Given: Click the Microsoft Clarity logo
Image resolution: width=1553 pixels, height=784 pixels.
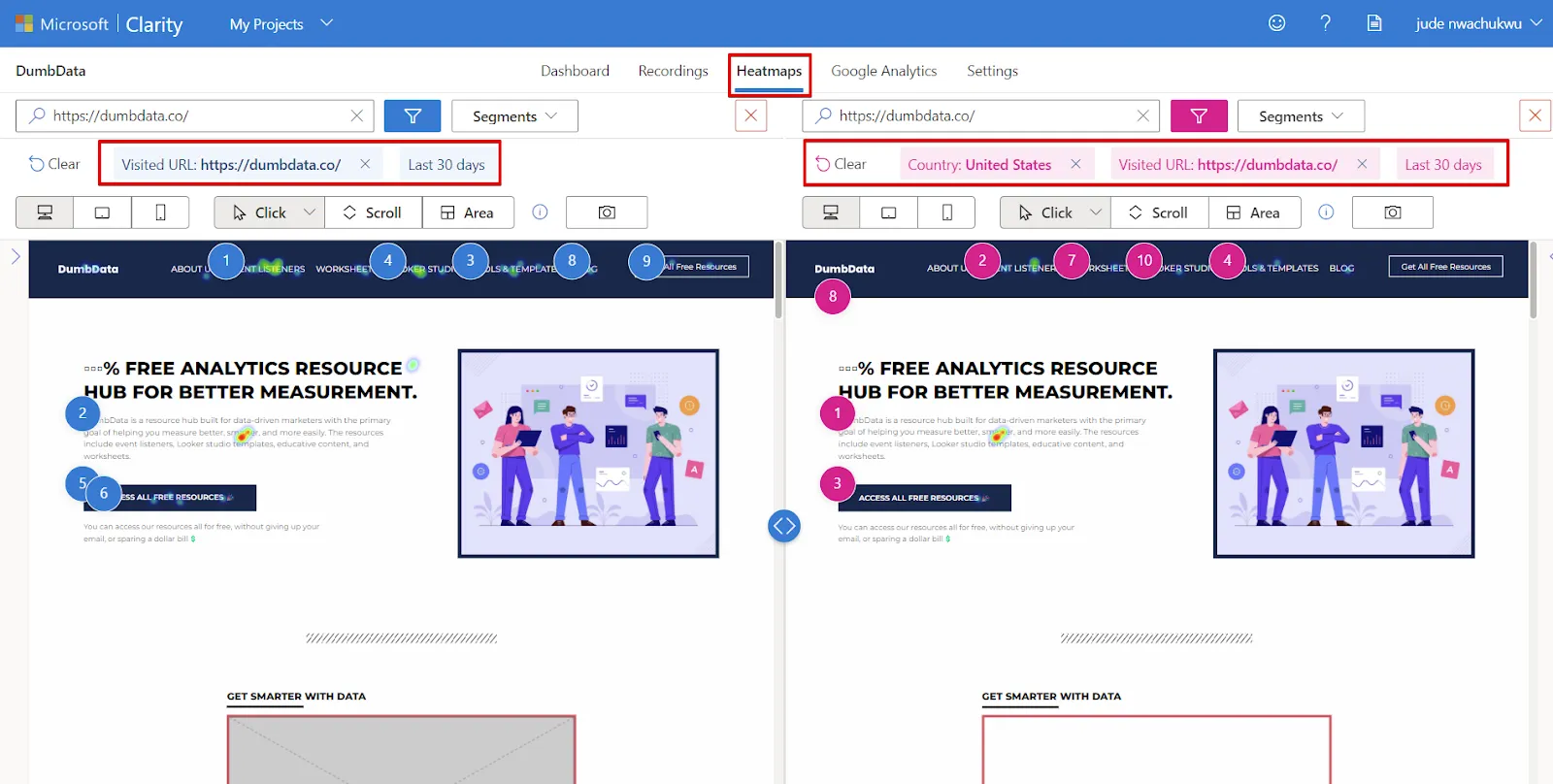Looking at the screenshot, I should click(99, 24).
